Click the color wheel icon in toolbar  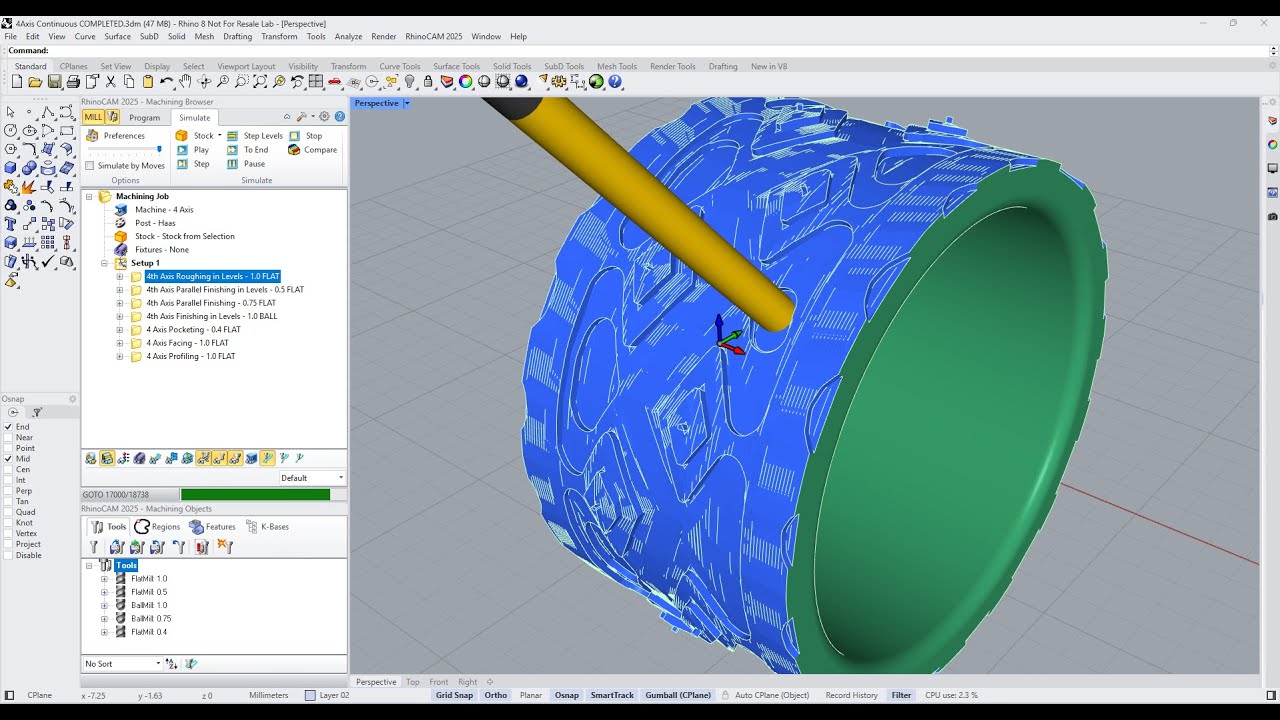(x=465, y=82)
